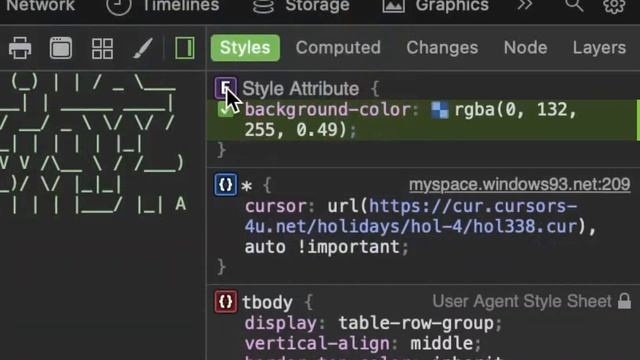The height and width of the screenshot is (360, 640).
Task: Open inspector settings gear
Action: coord(614,6)
